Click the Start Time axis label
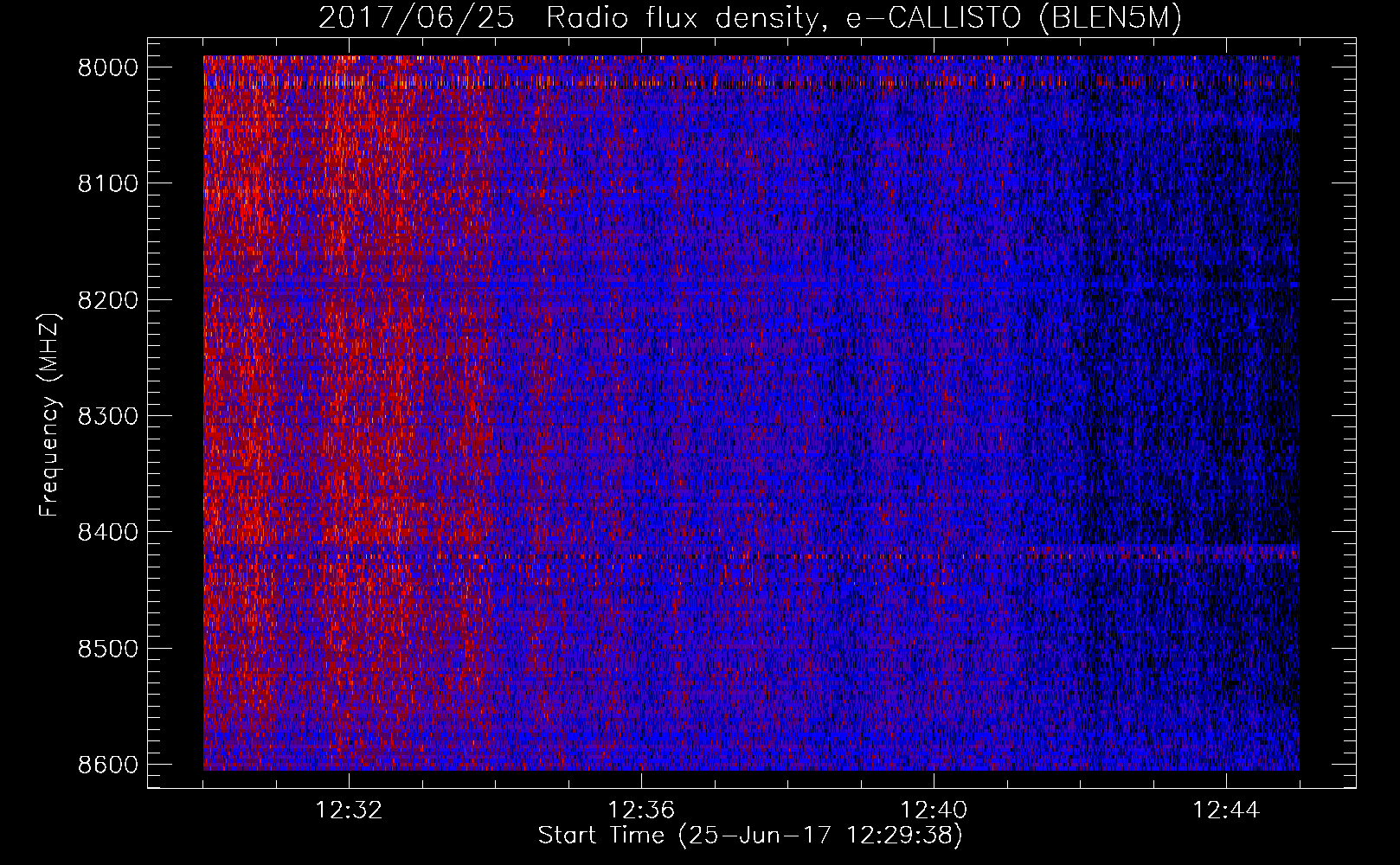 (750, 836)
